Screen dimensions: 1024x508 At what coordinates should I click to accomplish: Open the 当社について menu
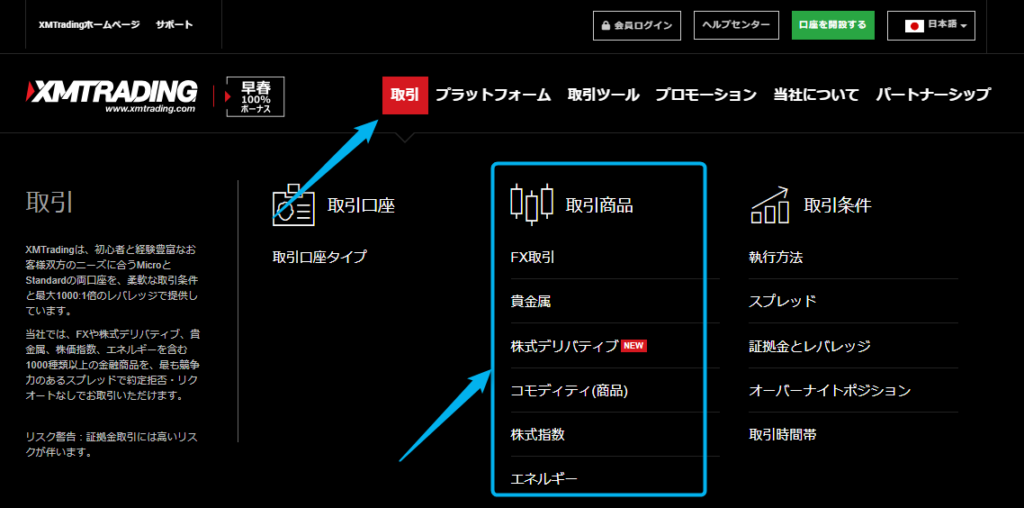pos(816,95)
